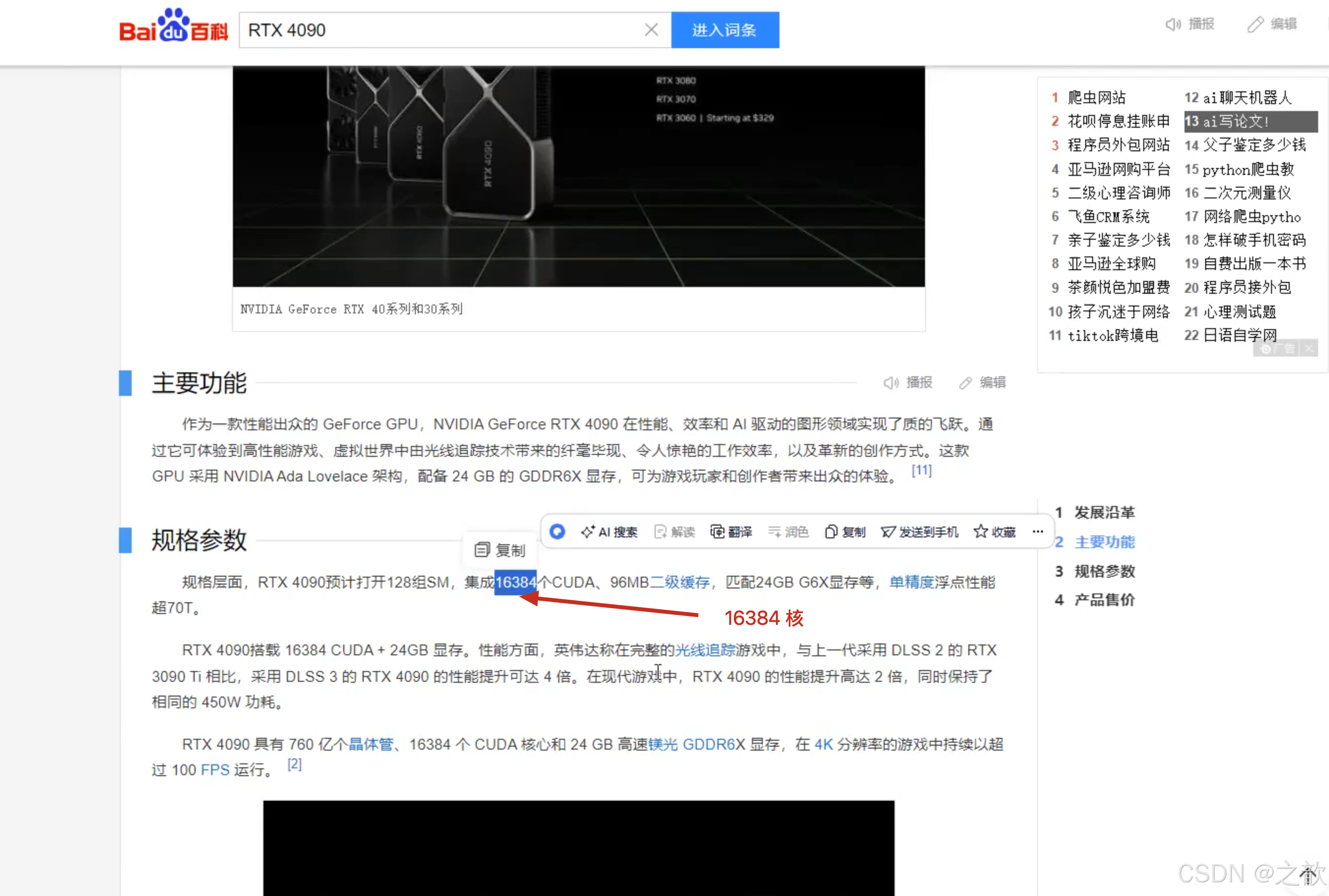Jump to 发展沿革 in table of contents
This screenshot has width=1329, height=896.
point(1104,512)
